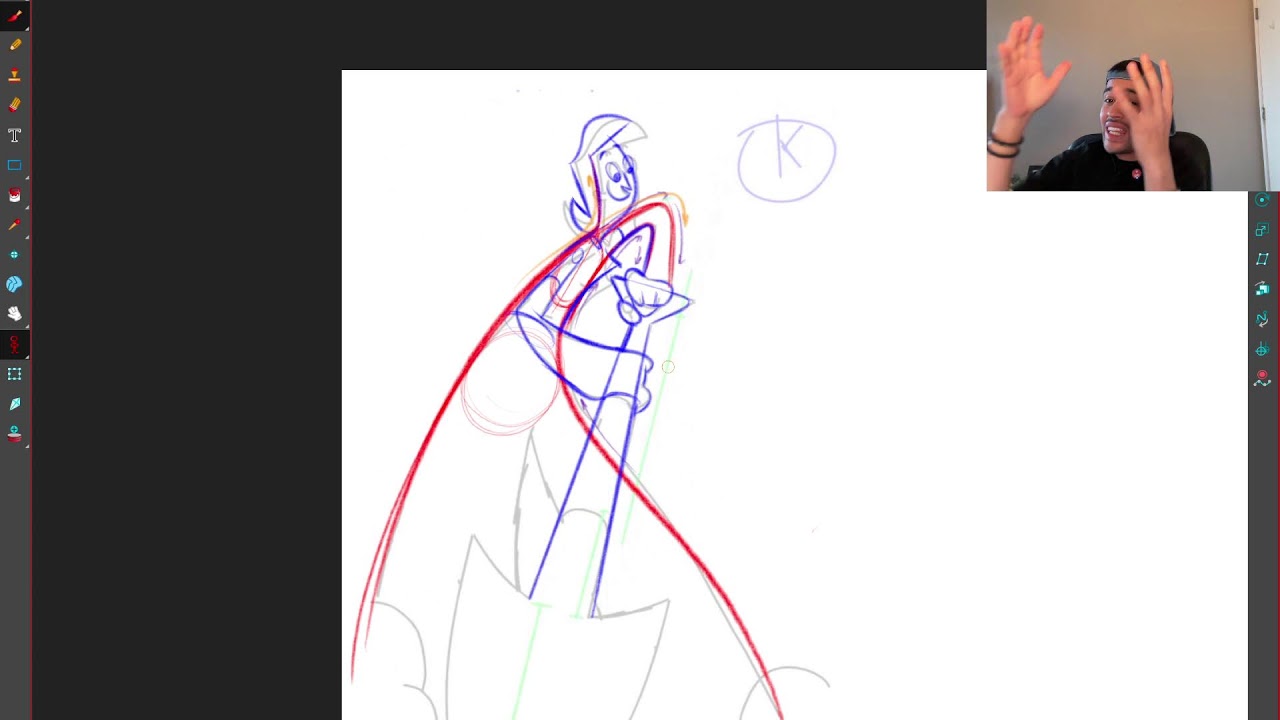
Task: Select the blue ball Morphing tool
Action: (x=15, y=284)
